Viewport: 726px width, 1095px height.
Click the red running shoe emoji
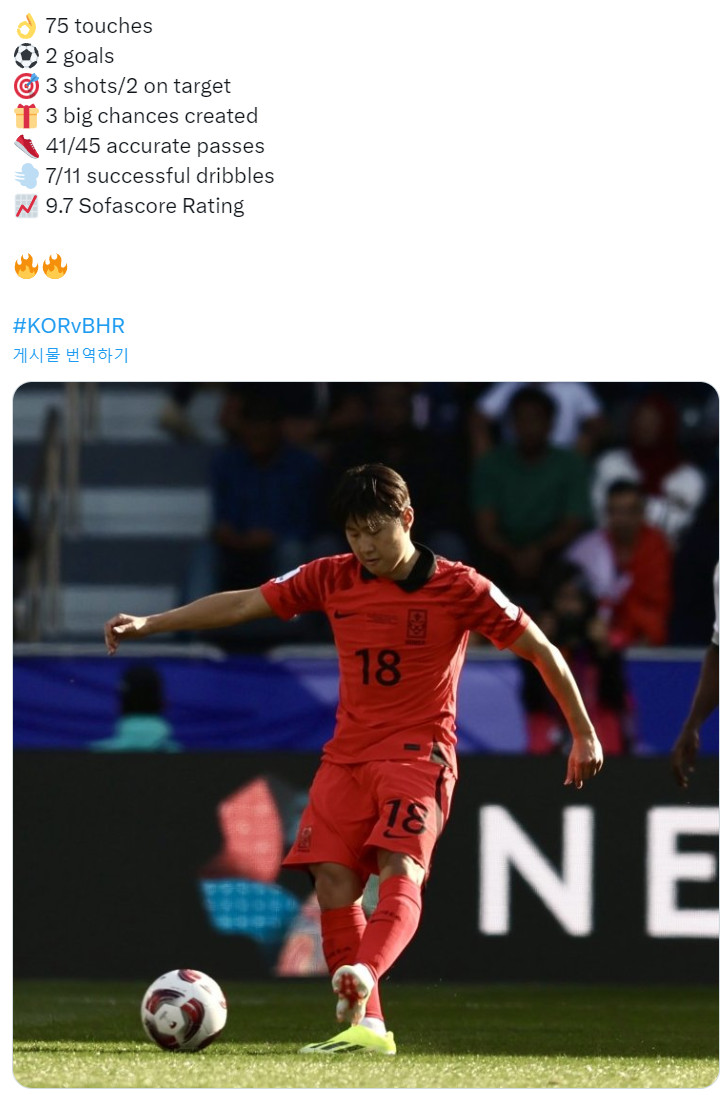pyautogui.click(x=27, y=146)
